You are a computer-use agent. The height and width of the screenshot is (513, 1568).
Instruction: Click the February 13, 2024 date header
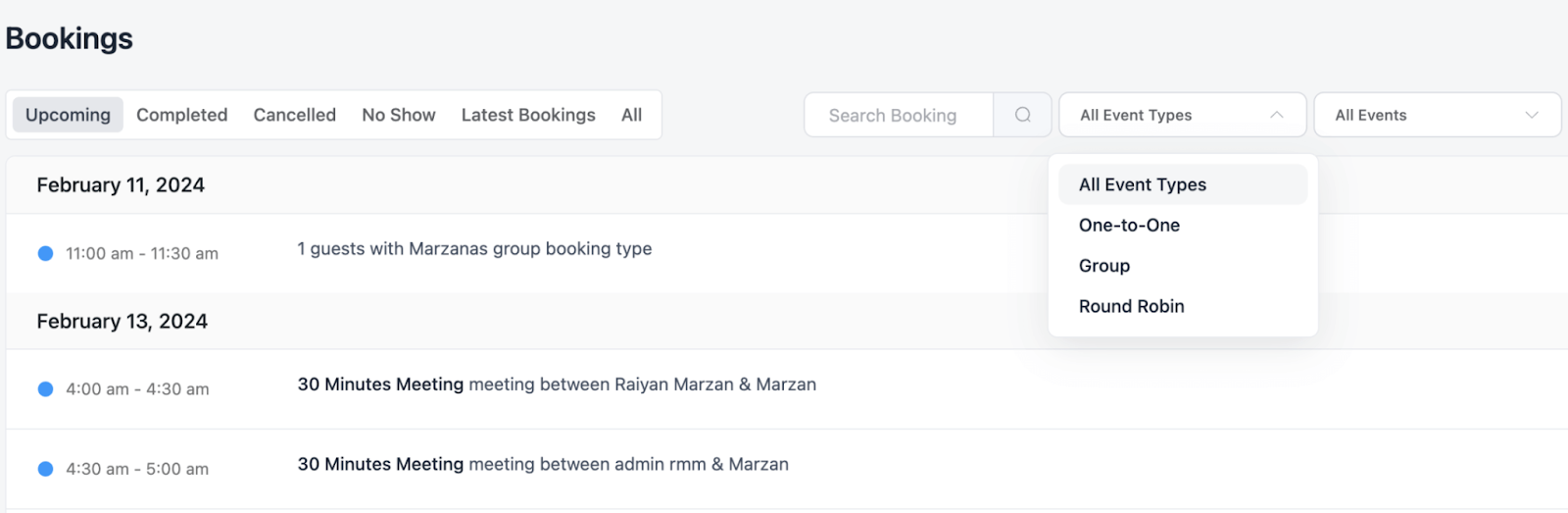coord(122,321)
